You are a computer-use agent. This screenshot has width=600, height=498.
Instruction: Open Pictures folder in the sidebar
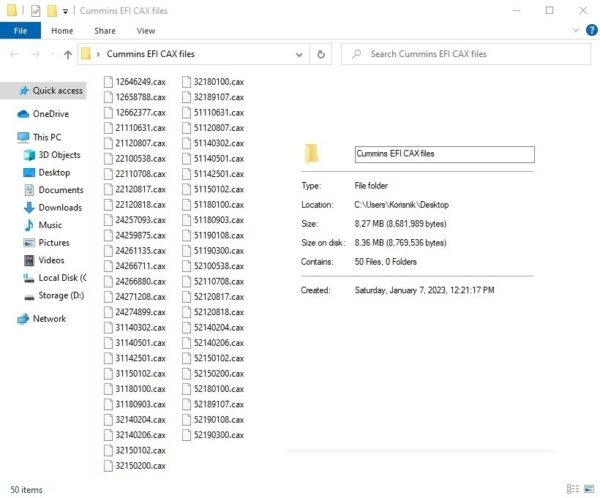46,243
